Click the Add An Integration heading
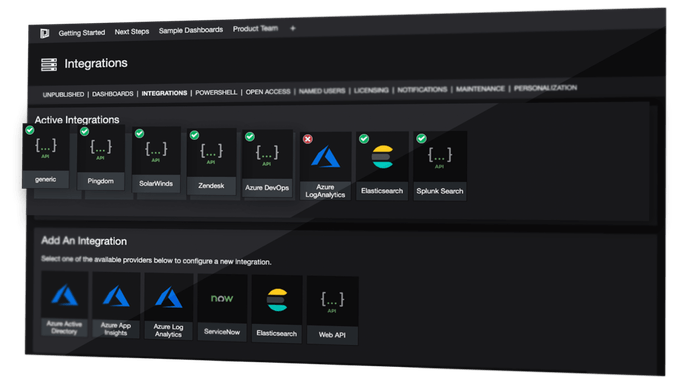This screenshot has height=380, width=676. 84,241
